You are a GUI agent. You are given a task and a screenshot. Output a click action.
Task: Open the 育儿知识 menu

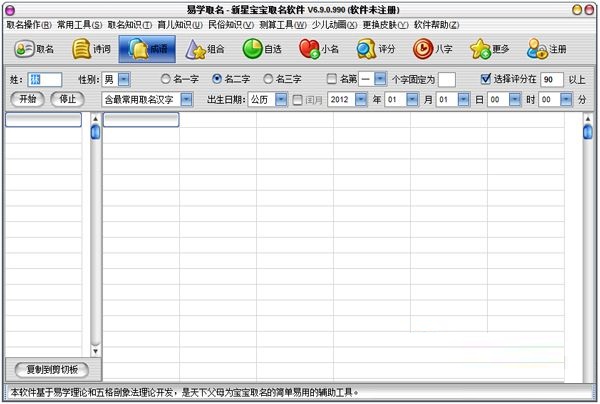point(180,25)
